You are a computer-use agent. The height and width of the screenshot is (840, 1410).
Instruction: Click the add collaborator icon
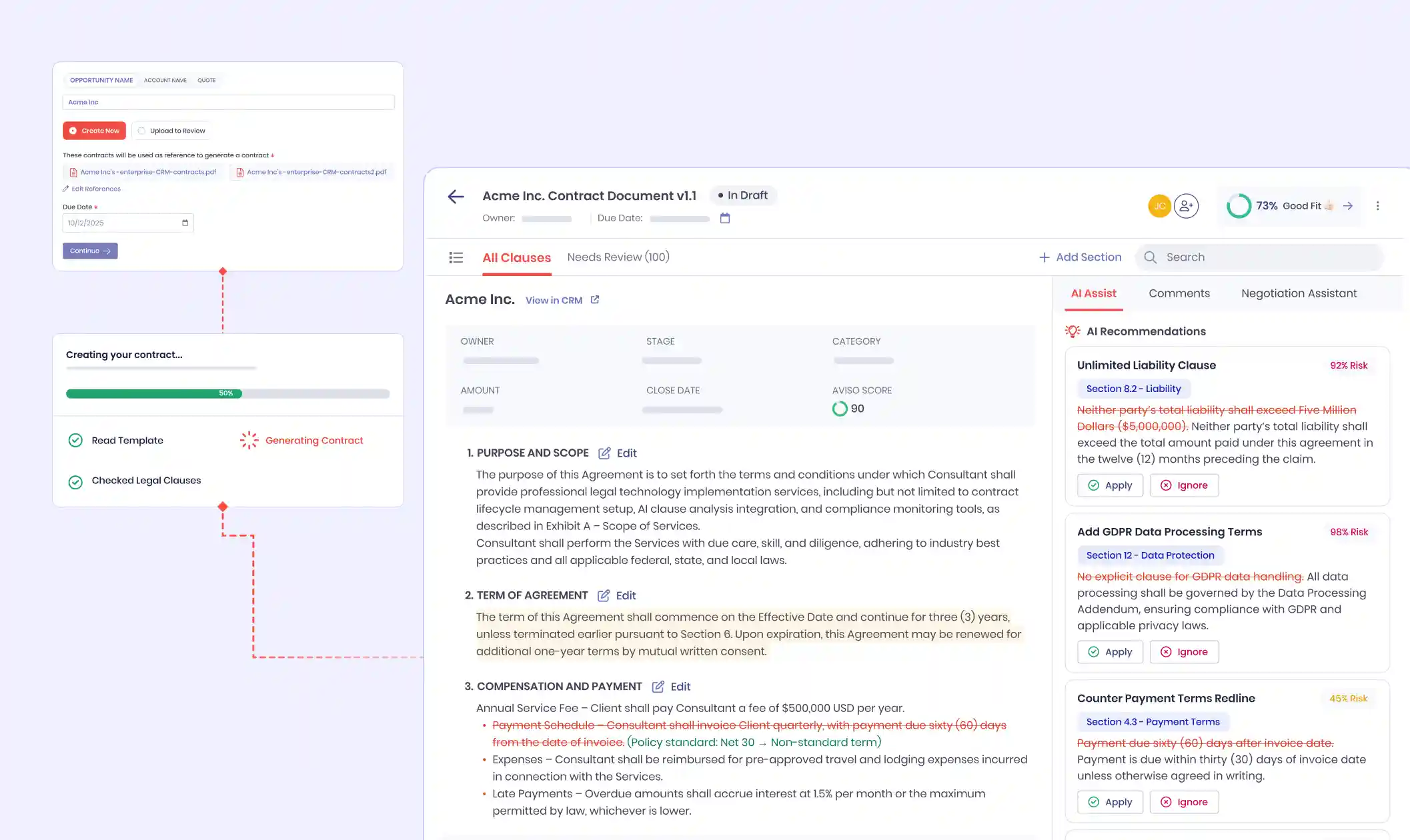pos(1186,206)
